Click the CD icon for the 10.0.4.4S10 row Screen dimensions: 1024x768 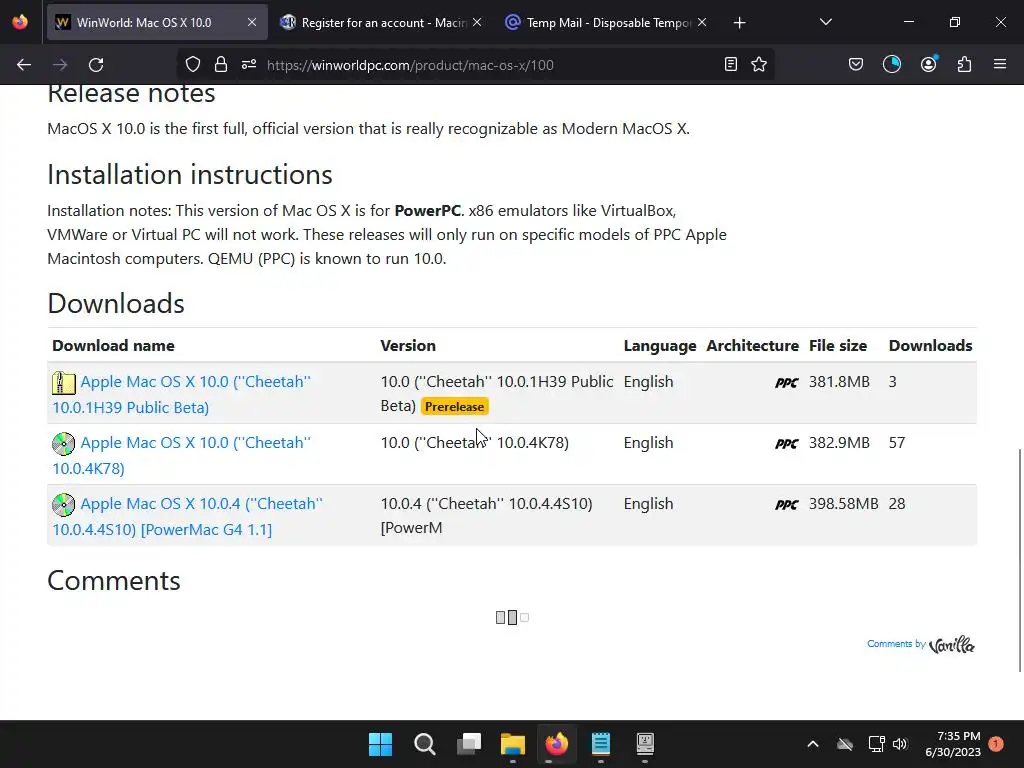click(63, 505)
